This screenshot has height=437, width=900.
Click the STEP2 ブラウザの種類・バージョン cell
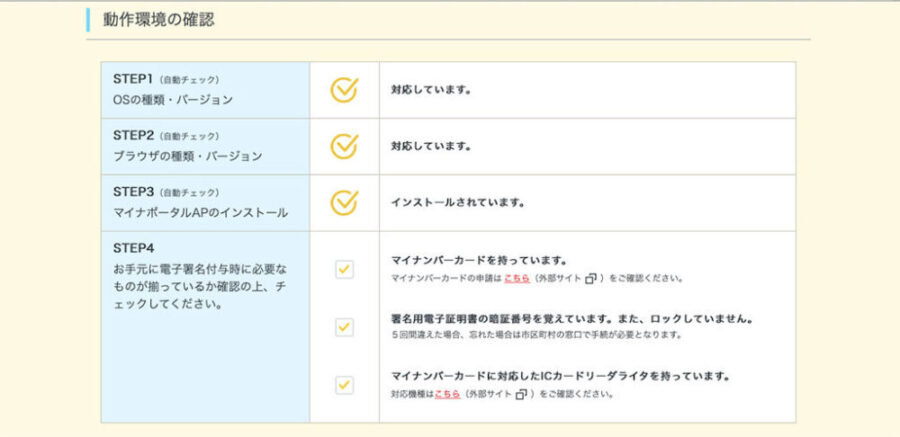pos(205,146)
